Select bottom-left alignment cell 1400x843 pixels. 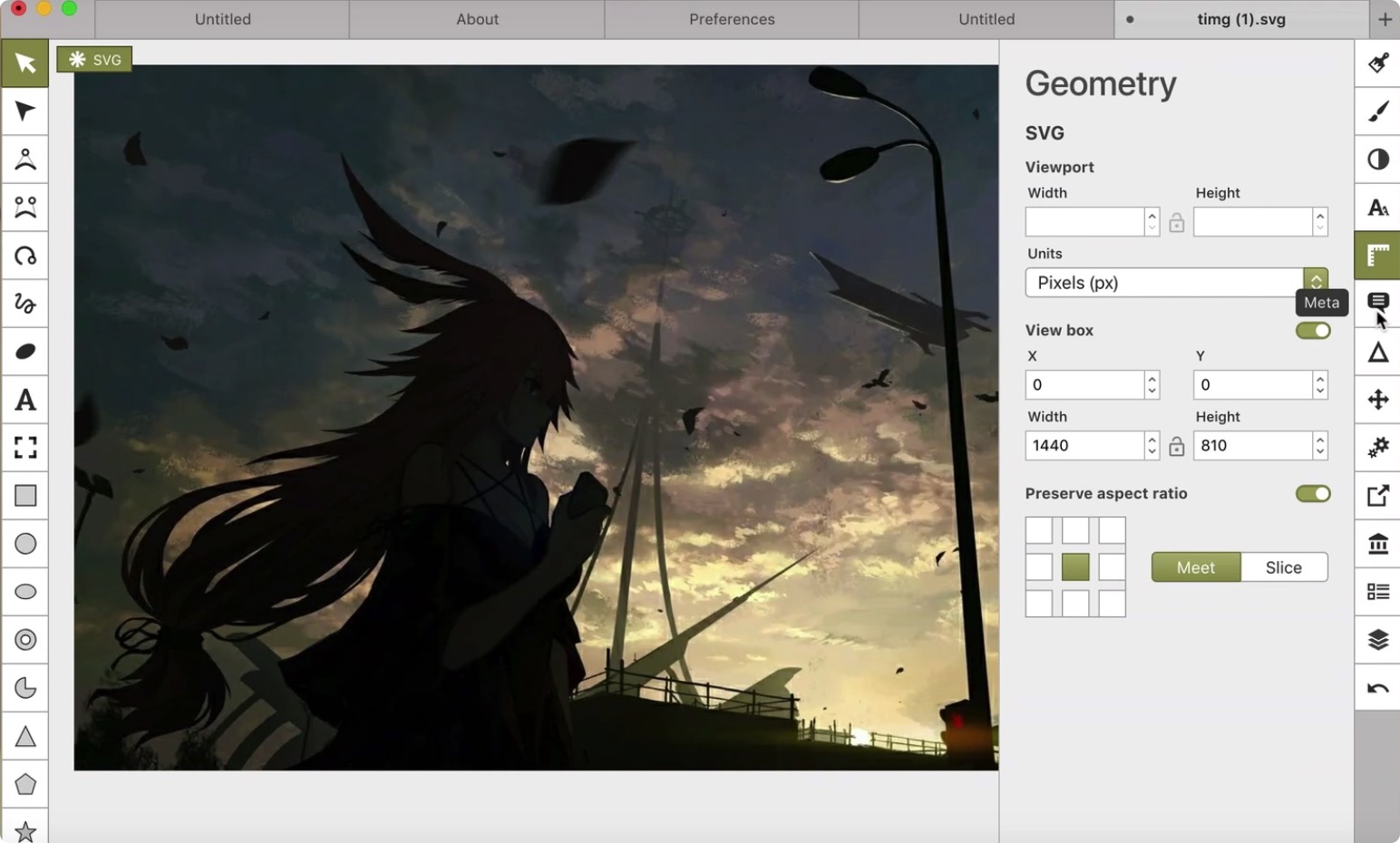1039,604
